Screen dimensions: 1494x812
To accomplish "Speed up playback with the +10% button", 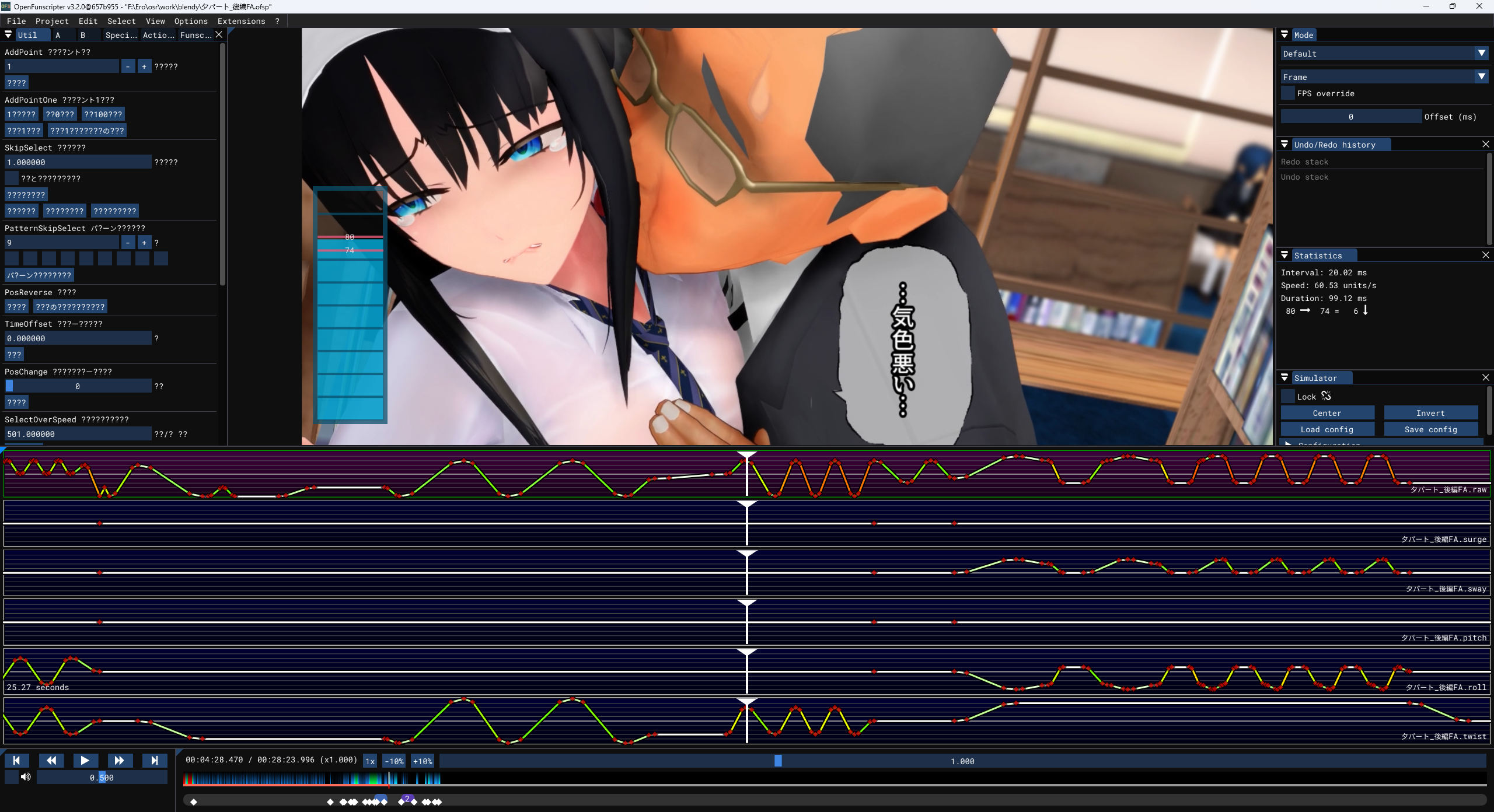I will click(x=423, y=761).
